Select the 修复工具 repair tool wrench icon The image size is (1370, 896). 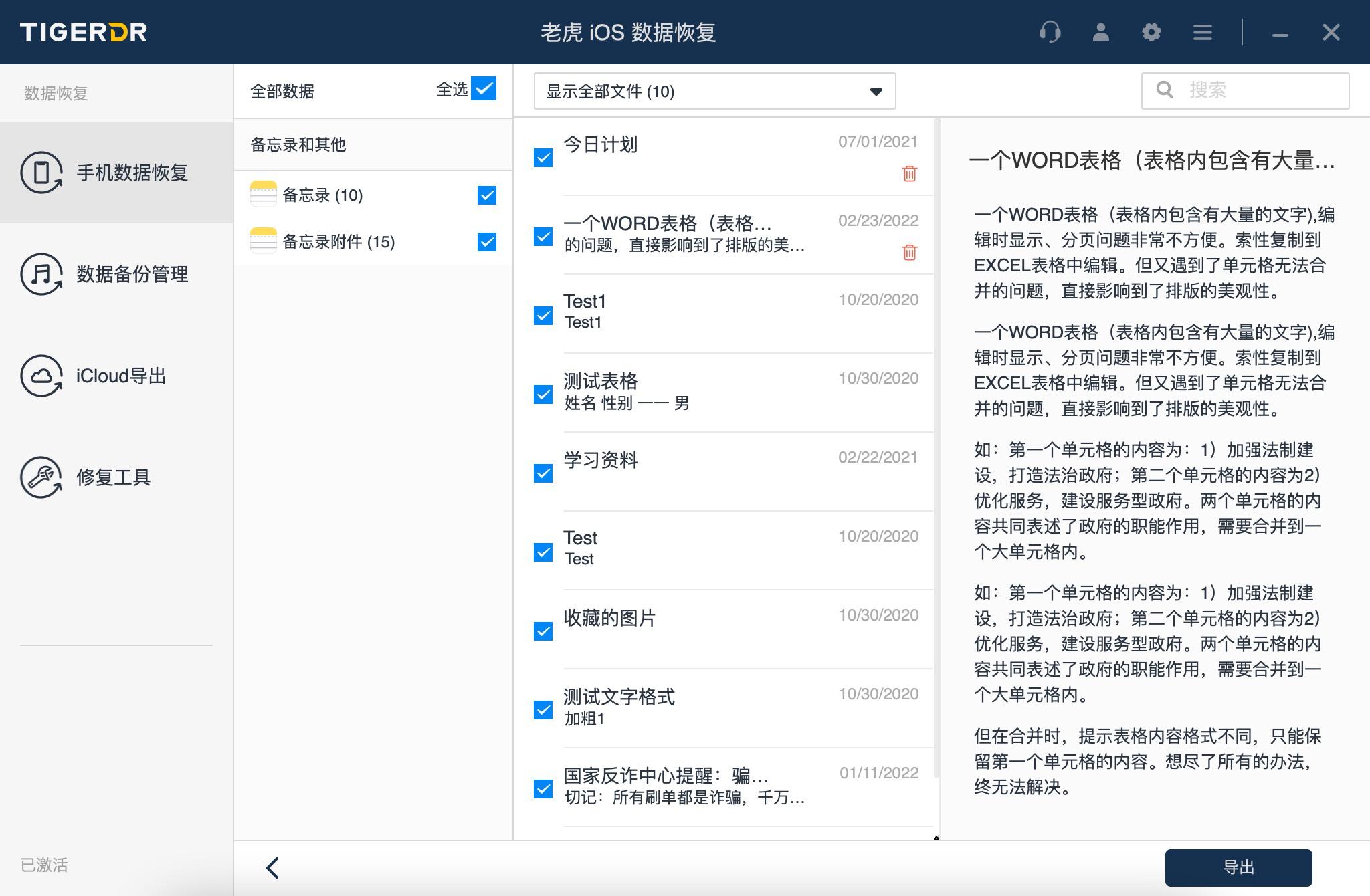(41, 477)
